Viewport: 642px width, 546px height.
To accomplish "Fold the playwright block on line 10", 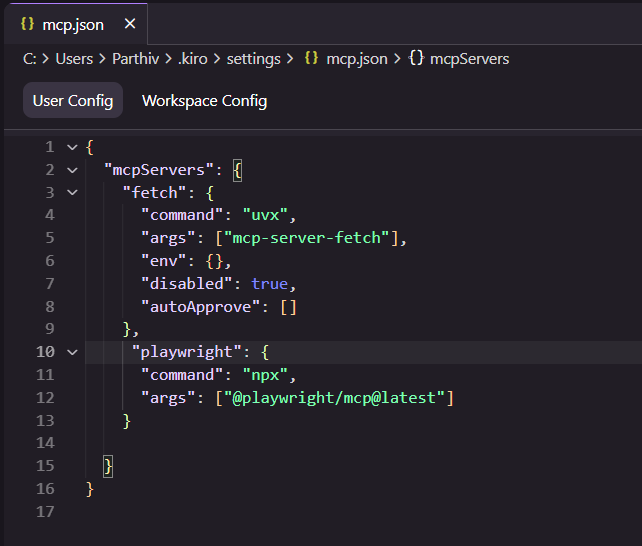I will click(x=72, y=352).
